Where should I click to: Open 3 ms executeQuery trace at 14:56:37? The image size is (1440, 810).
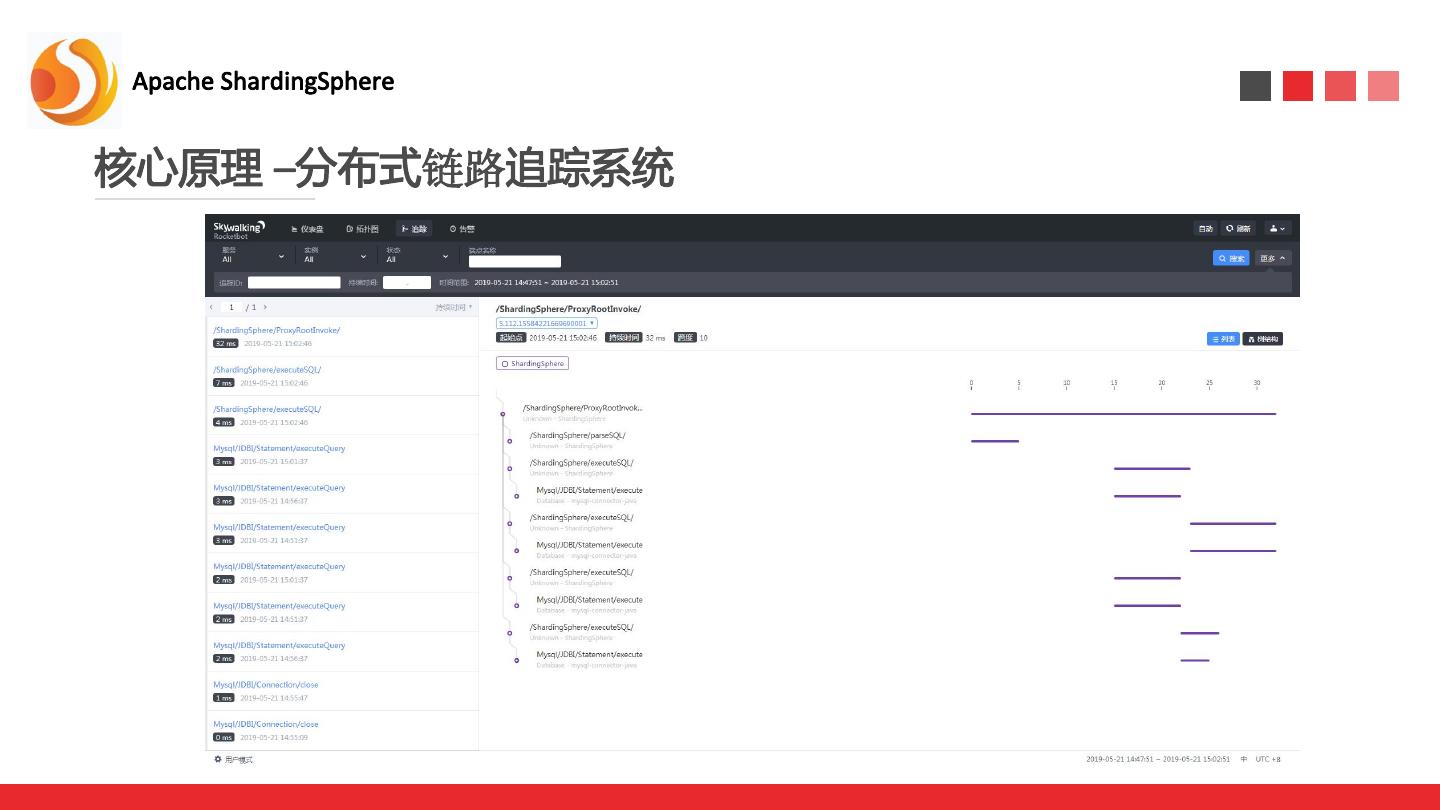point(342,494)
